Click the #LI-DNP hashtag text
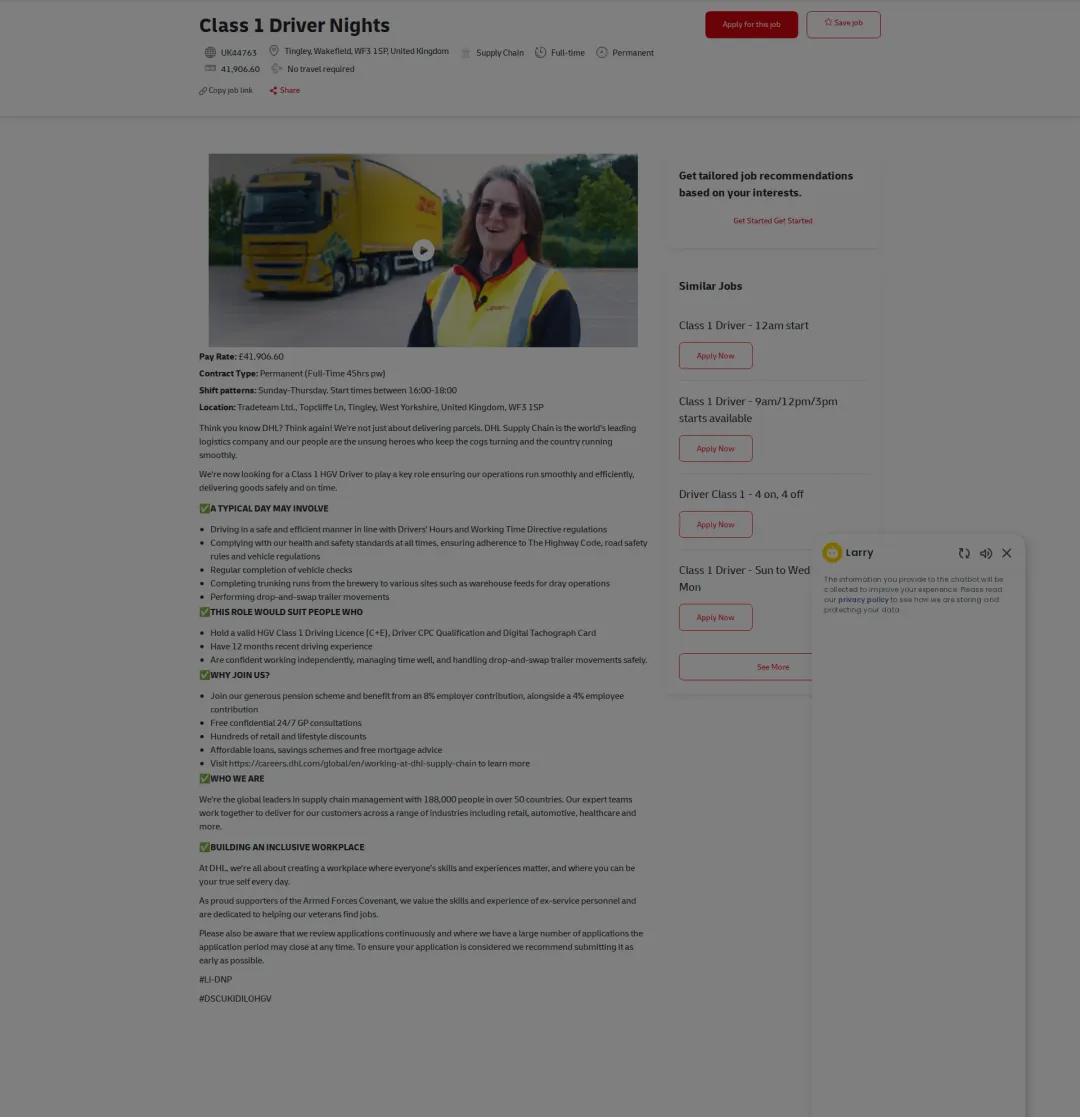The height and width of the screenshot is (1117, 1080). 215,980
